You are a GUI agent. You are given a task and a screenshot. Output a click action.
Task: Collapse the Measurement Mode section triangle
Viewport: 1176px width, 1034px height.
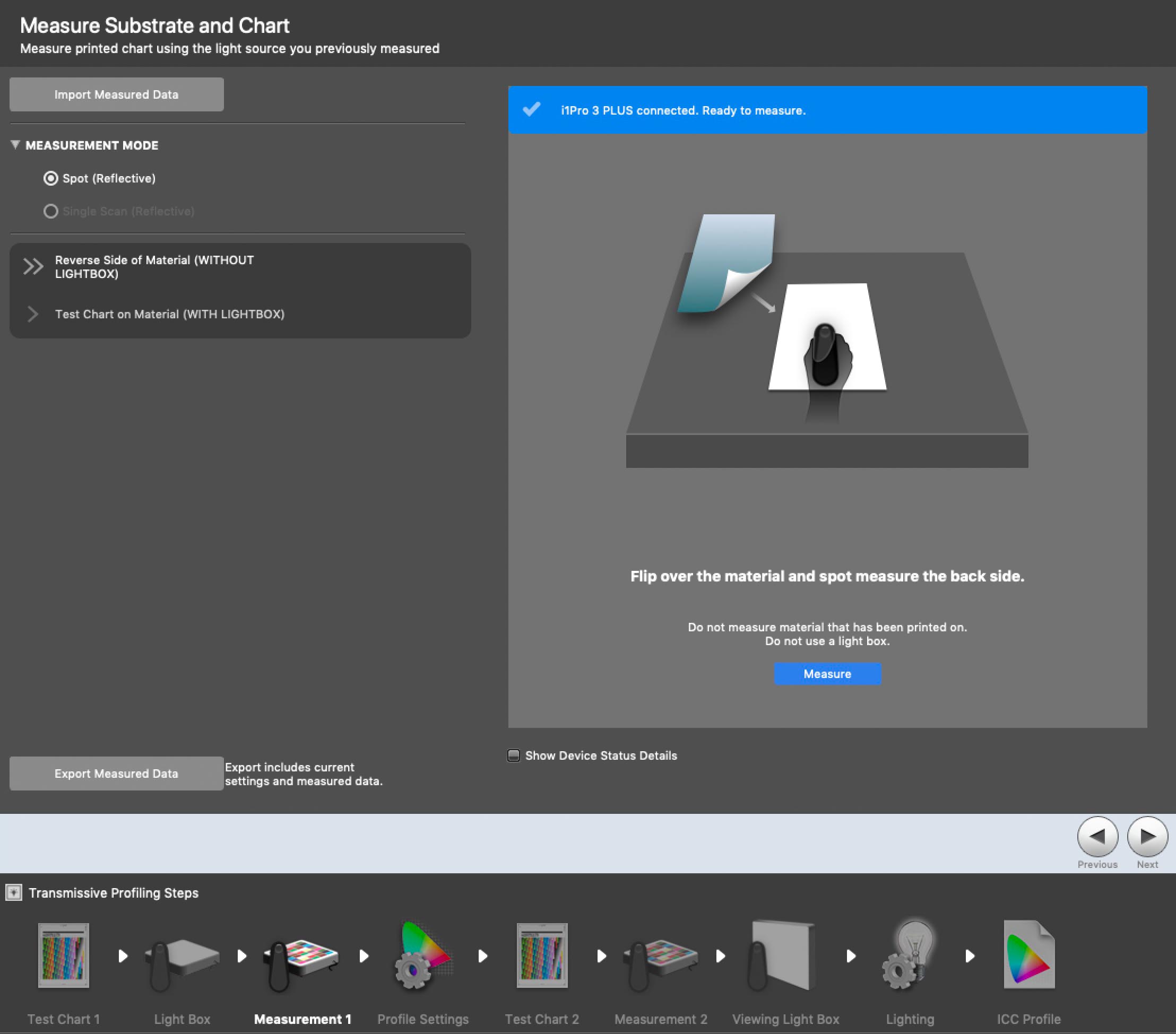15,145
